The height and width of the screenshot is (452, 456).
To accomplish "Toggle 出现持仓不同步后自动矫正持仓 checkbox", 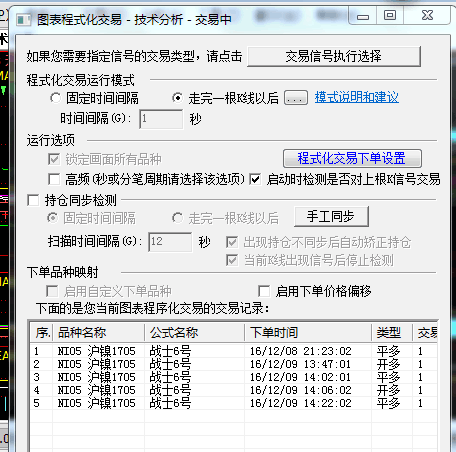I will point(232,242).
